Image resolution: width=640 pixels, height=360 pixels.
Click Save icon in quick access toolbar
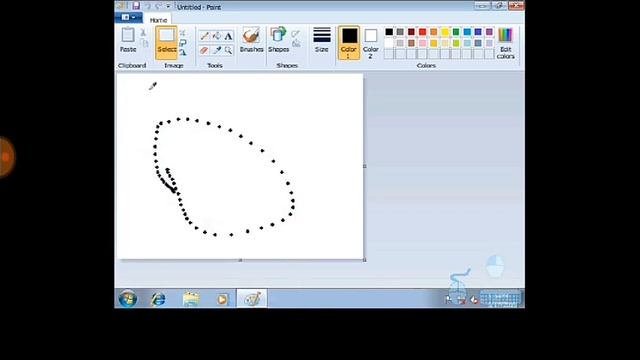pos(136,6)
